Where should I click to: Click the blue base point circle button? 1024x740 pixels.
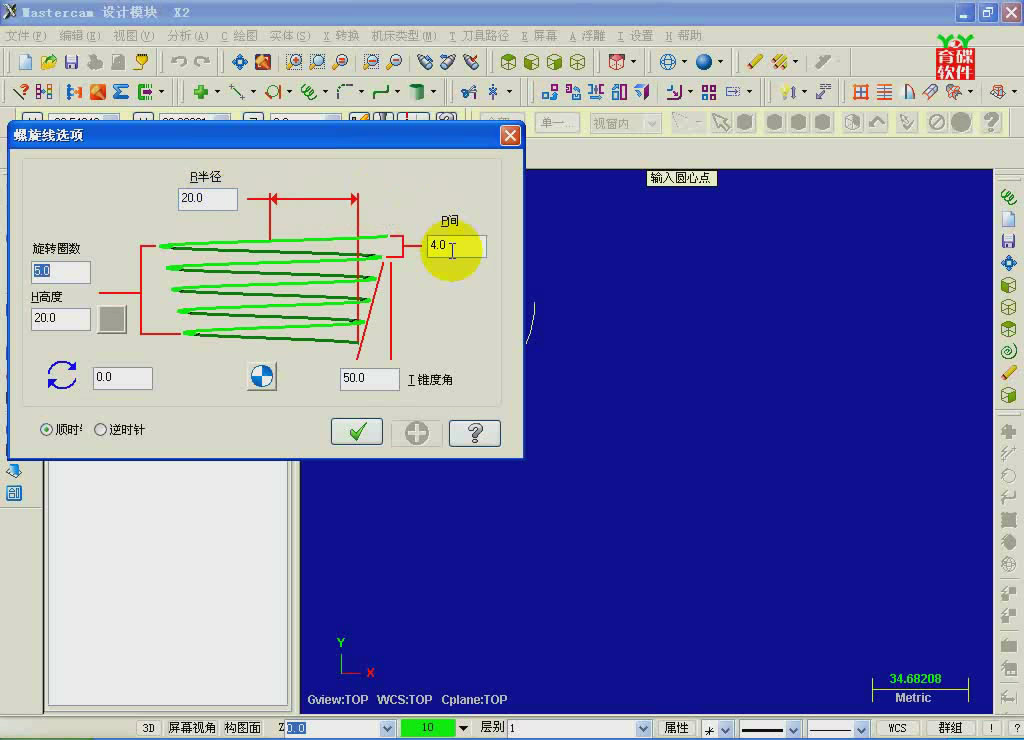[x=262, y=377]
